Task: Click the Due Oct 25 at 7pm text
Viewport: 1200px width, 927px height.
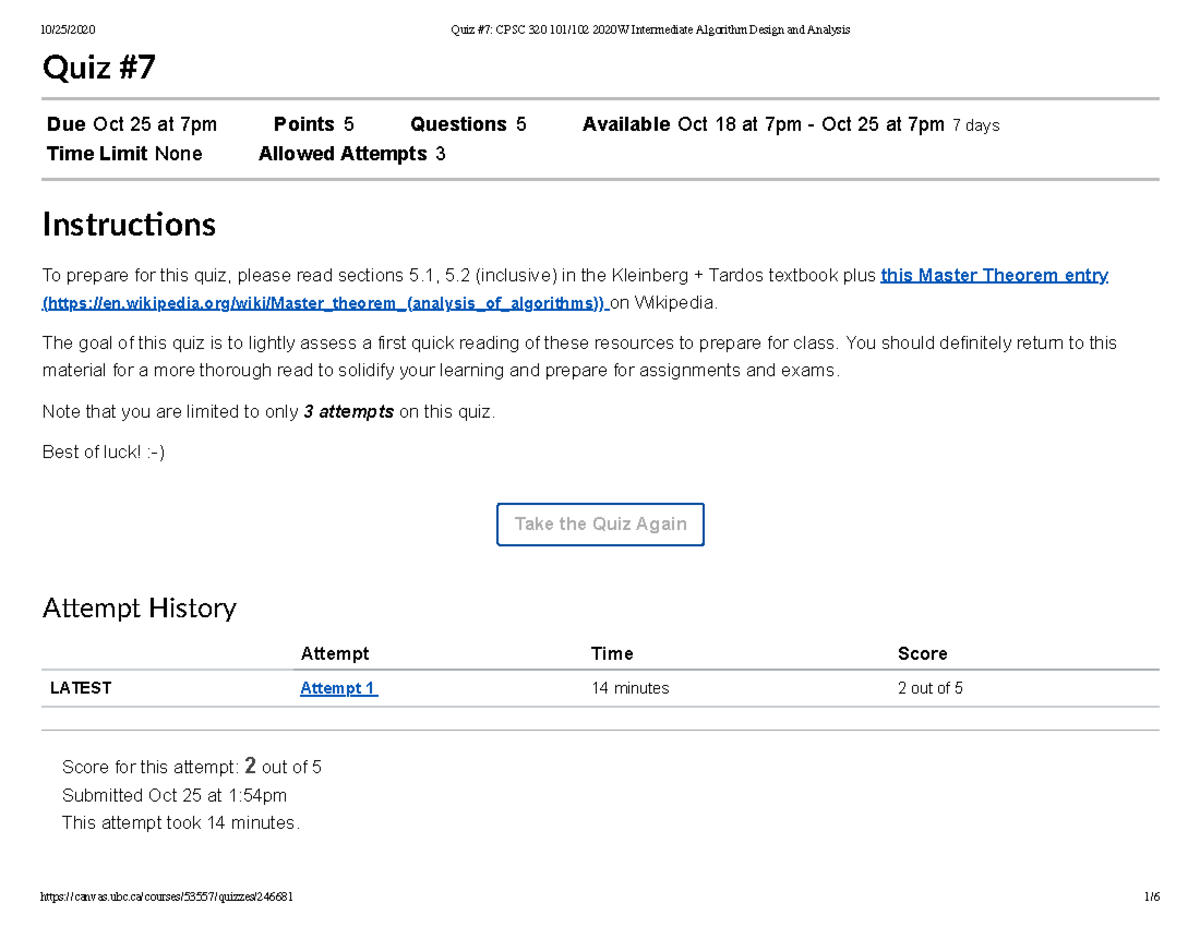Action: [x=131, y=125]
